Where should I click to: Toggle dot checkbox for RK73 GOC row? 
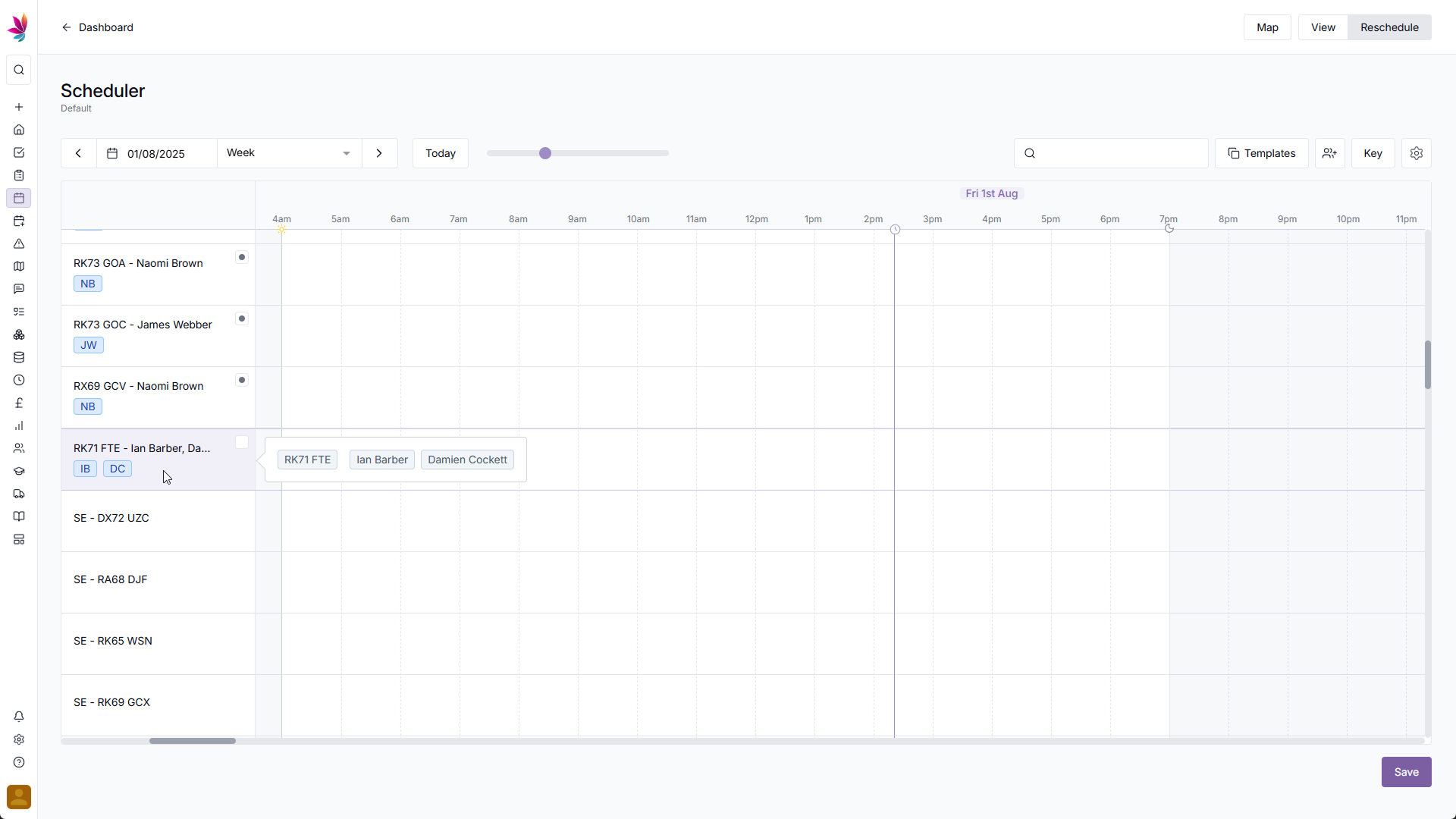click(242, 318)
